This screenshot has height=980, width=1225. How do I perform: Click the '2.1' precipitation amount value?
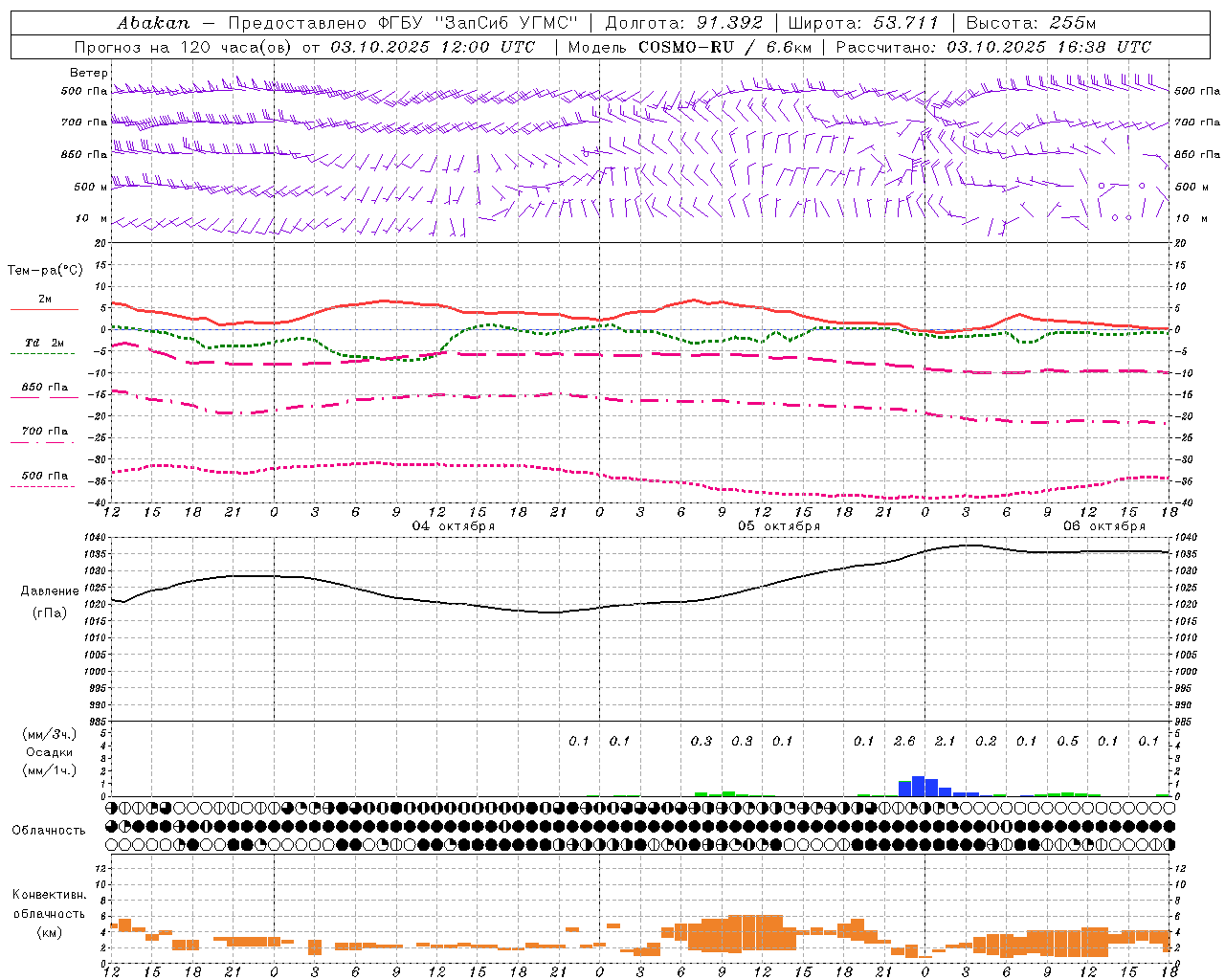(x=945, y=741)
